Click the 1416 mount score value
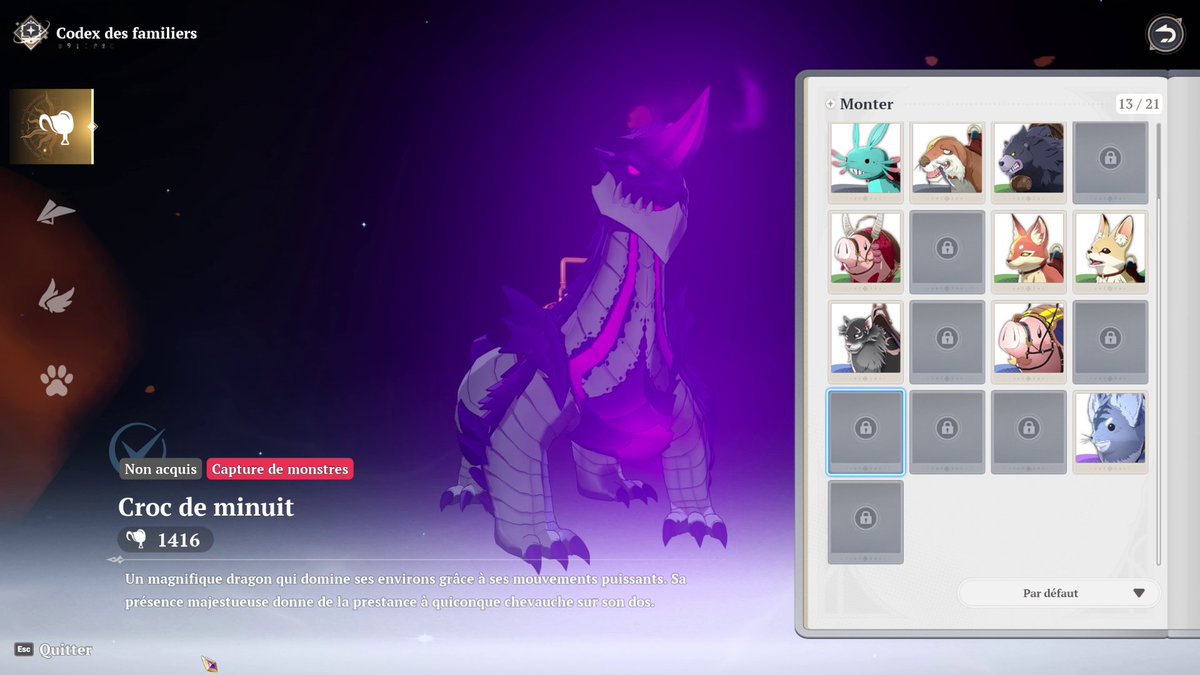This screenshot has width=1200, height=675. click(x=179, y=540)
